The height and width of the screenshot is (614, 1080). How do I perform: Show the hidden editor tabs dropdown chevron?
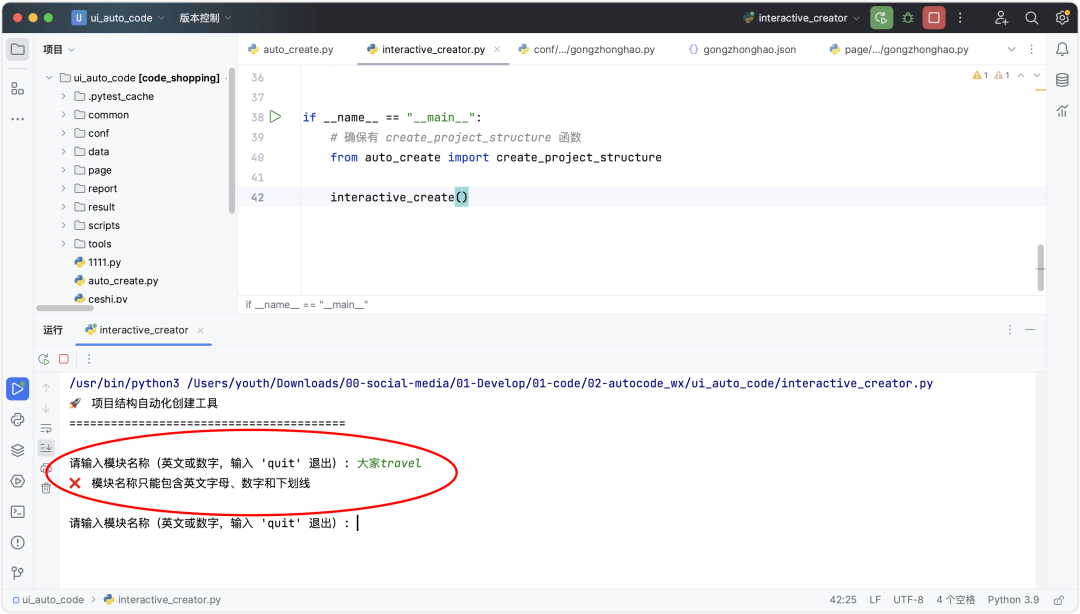pyautogui.click(x=1011, y=50)
